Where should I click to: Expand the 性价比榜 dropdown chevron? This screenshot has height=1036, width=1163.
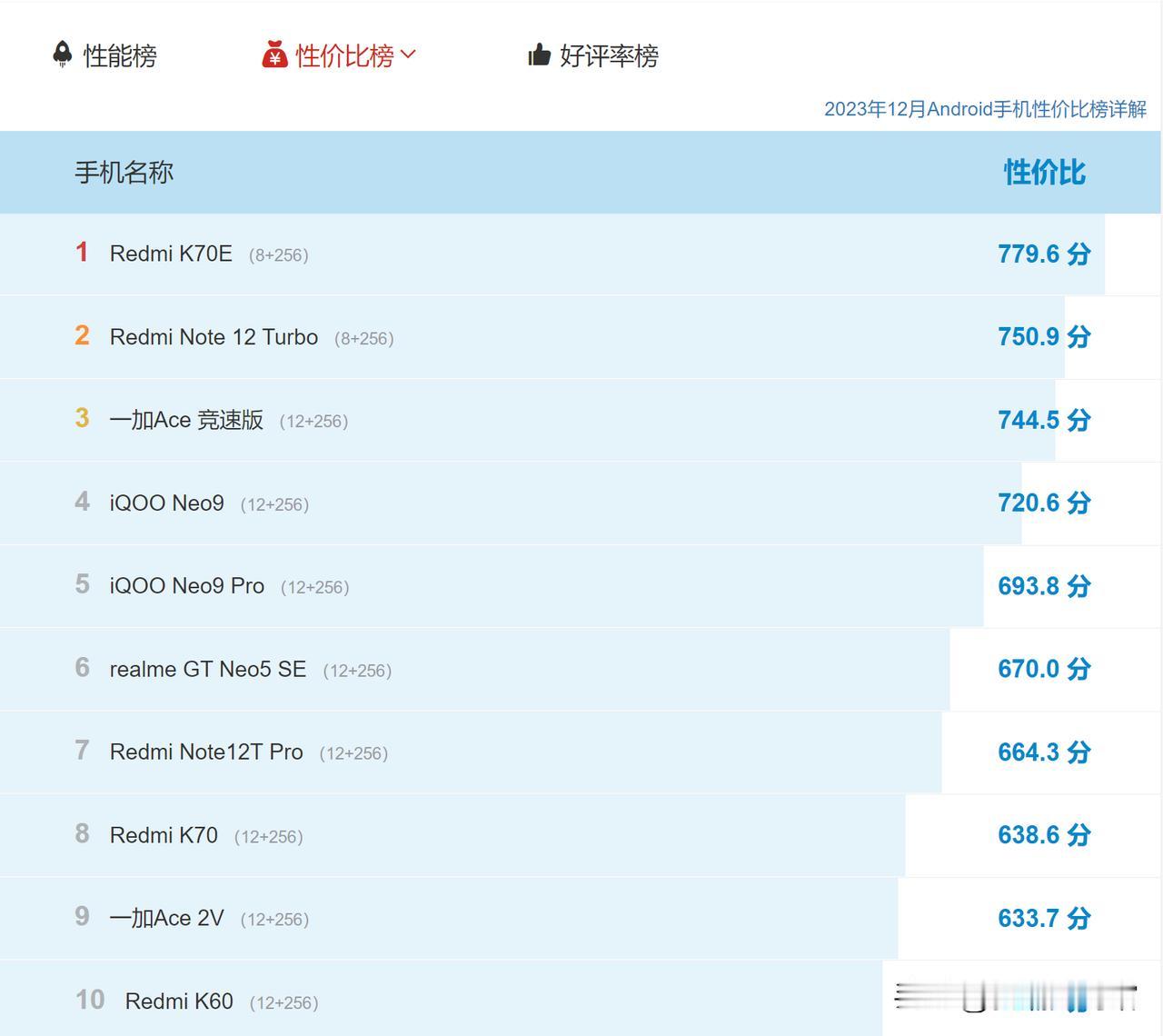[407, 55]
